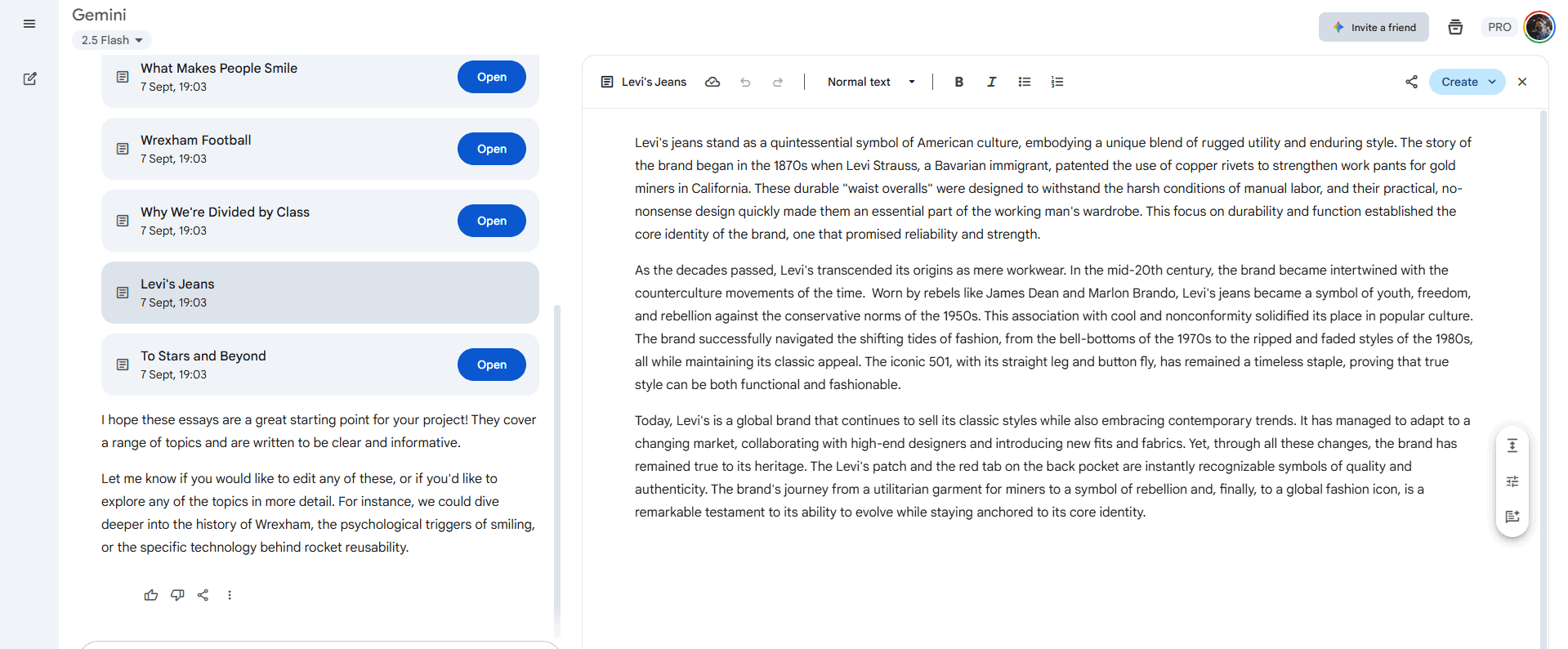Click the user profile avatar
The height and width of the screenshot is (649, 1568).
click(x=1539, y=27)
